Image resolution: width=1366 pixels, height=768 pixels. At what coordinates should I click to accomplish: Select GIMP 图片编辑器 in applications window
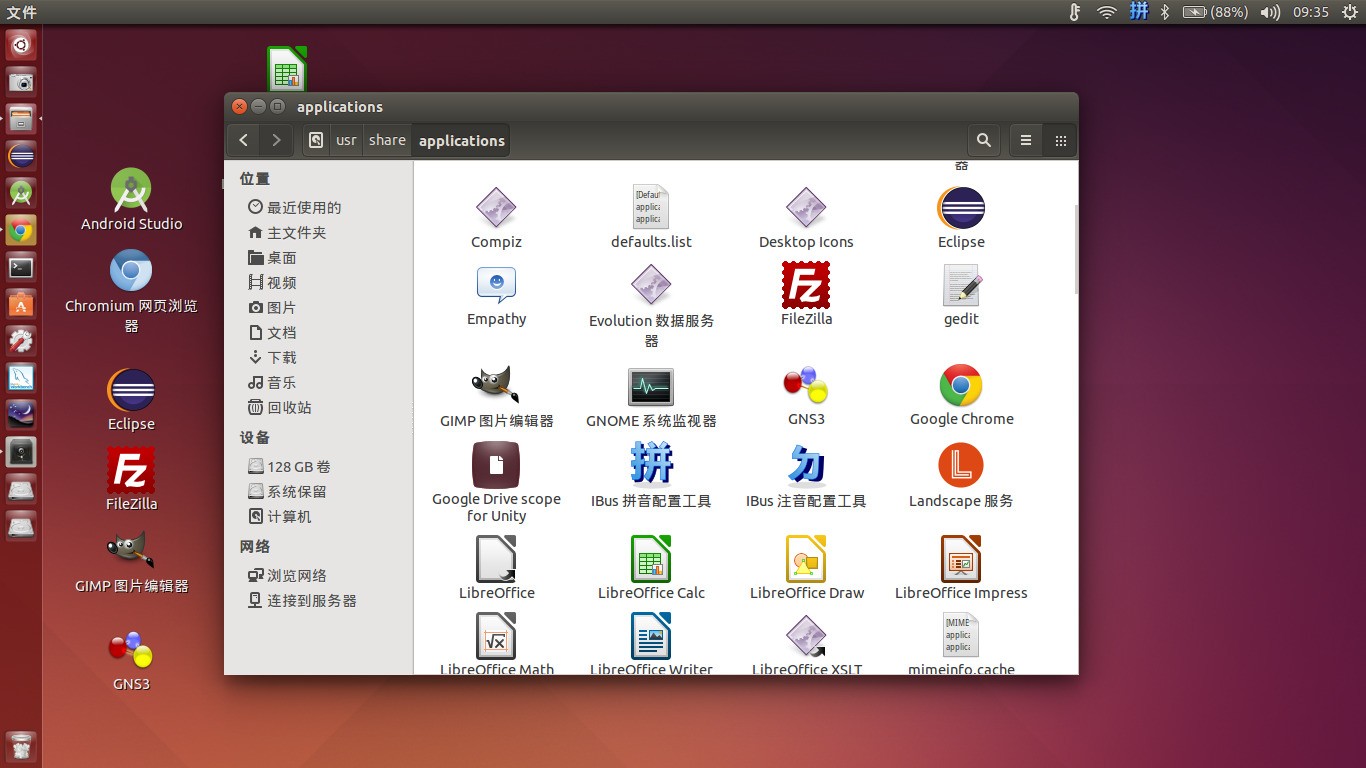coord(496,396)
